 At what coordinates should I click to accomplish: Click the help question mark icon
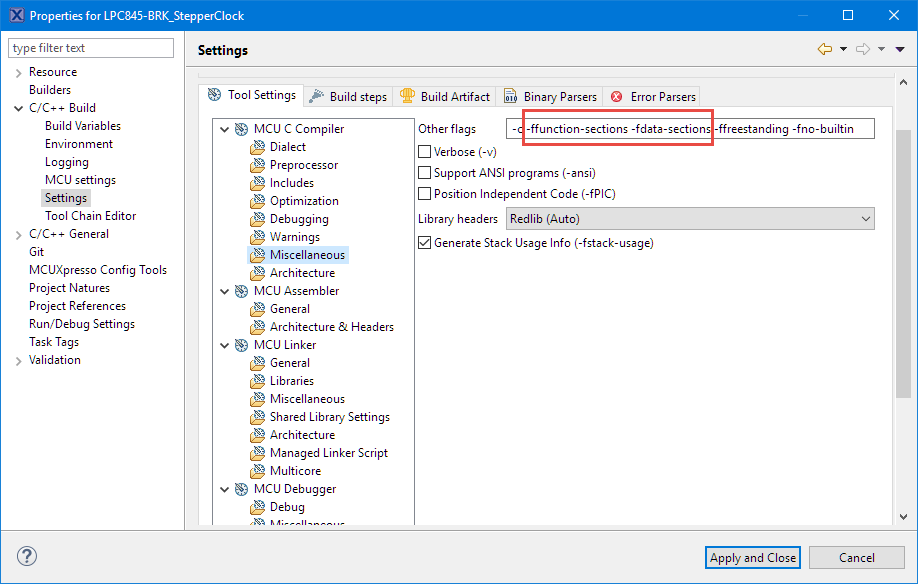coord(27,557)
